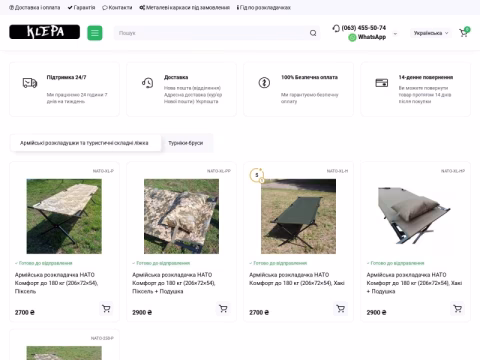Open NATO-XL-HP khaki cot with pillow photo
The width and height of the screenshot is (480, 360).
point(416,216)
